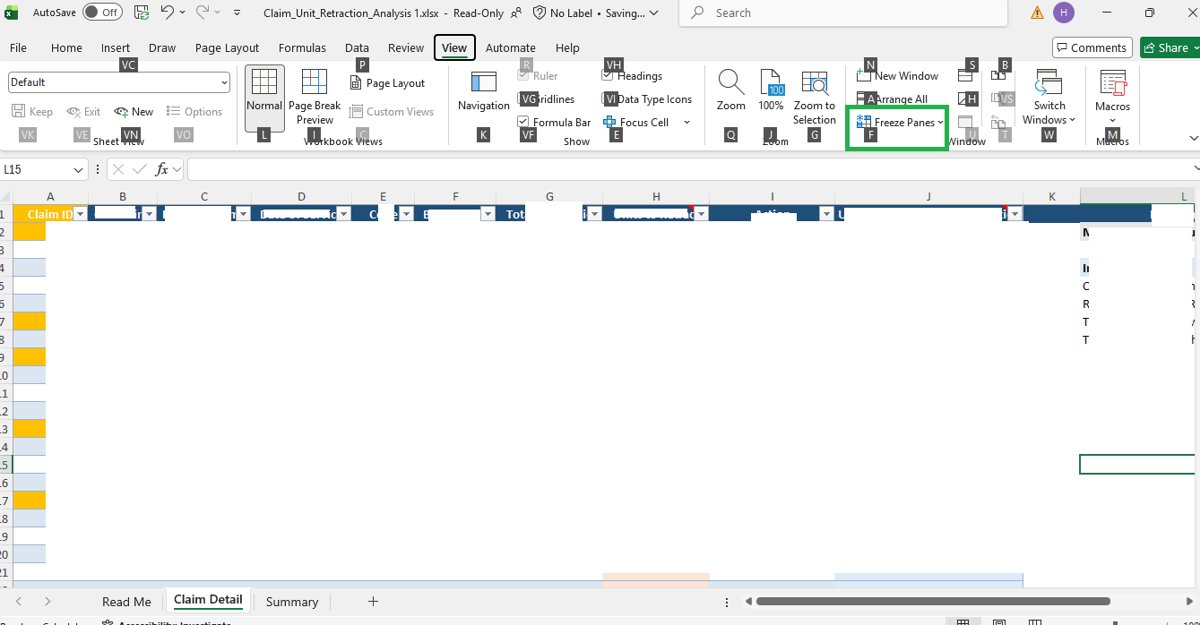Open the File tab

[x=18, y=47]
